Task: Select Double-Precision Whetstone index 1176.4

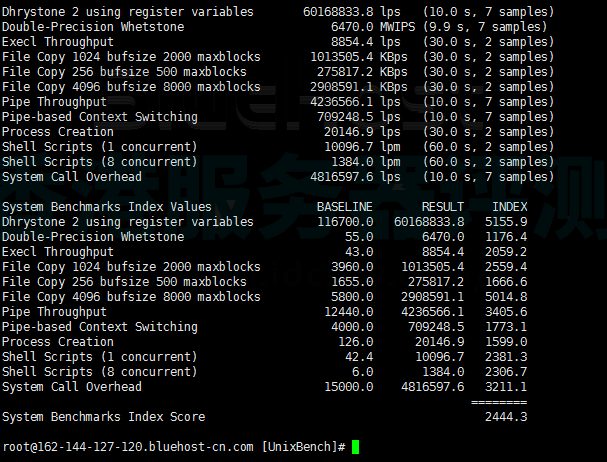Action: coord(506,236)
